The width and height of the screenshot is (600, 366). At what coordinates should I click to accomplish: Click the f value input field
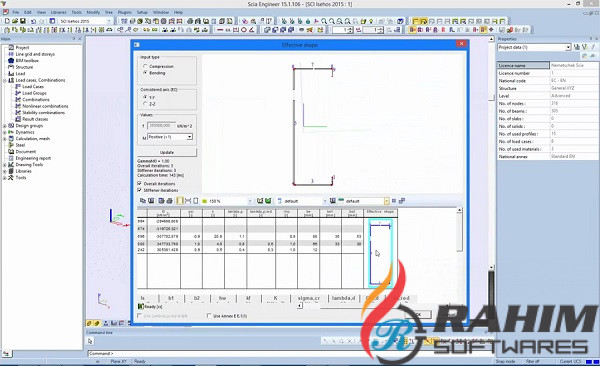tap(161, 126)
